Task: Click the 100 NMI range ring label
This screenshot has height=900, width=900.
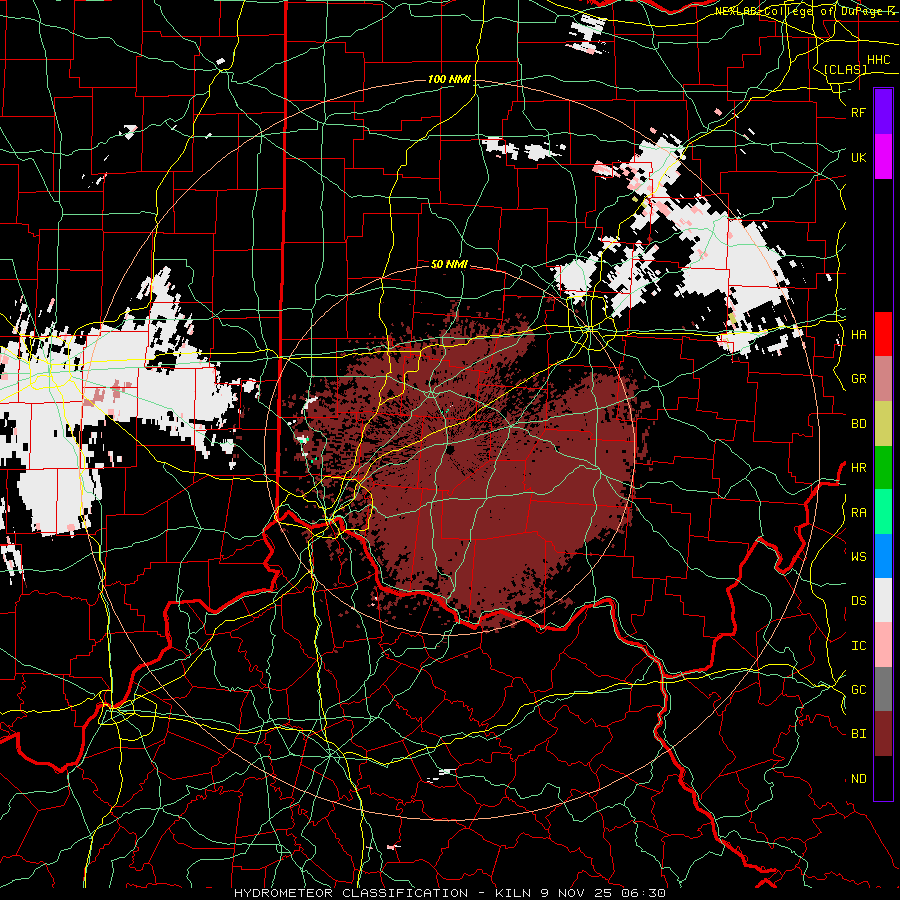Action: [x=449, y=79]
